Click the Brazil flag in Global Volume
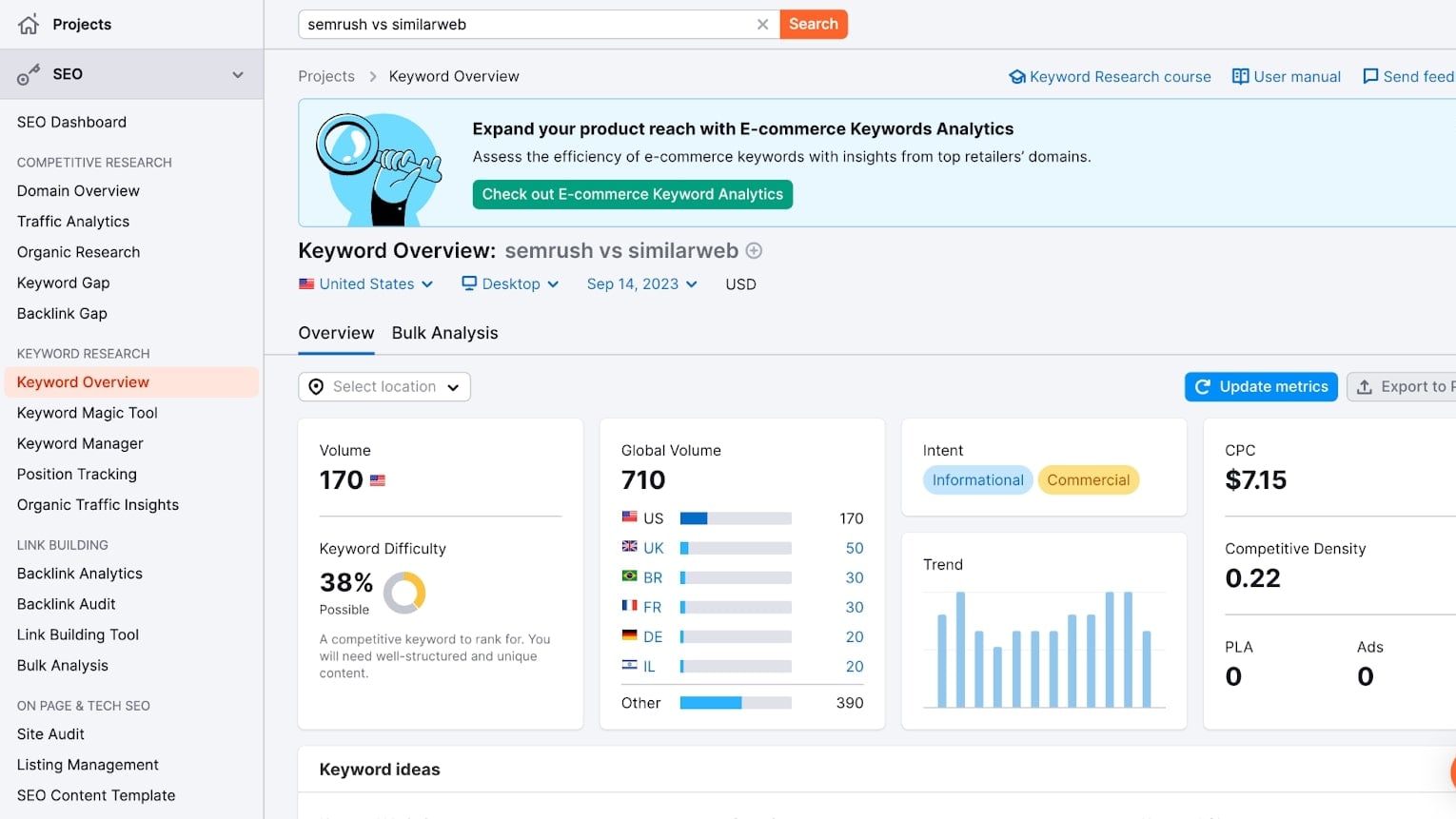Viewport: 1456px width, 819px height. [630, 576]
